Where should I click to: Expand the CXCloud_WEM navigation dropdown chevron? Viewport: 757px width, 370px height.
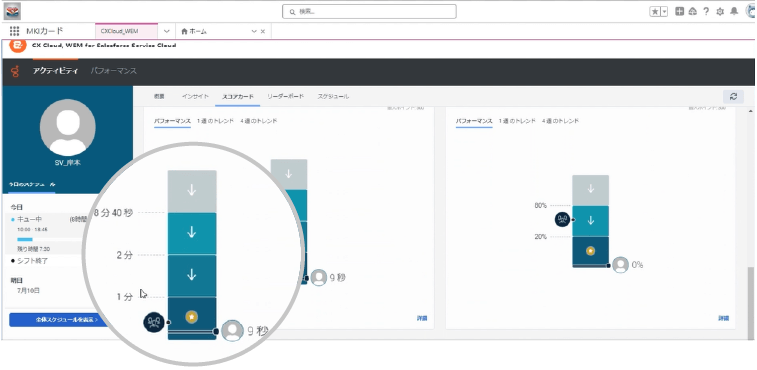pyautogui.click(x=167, y=31)
